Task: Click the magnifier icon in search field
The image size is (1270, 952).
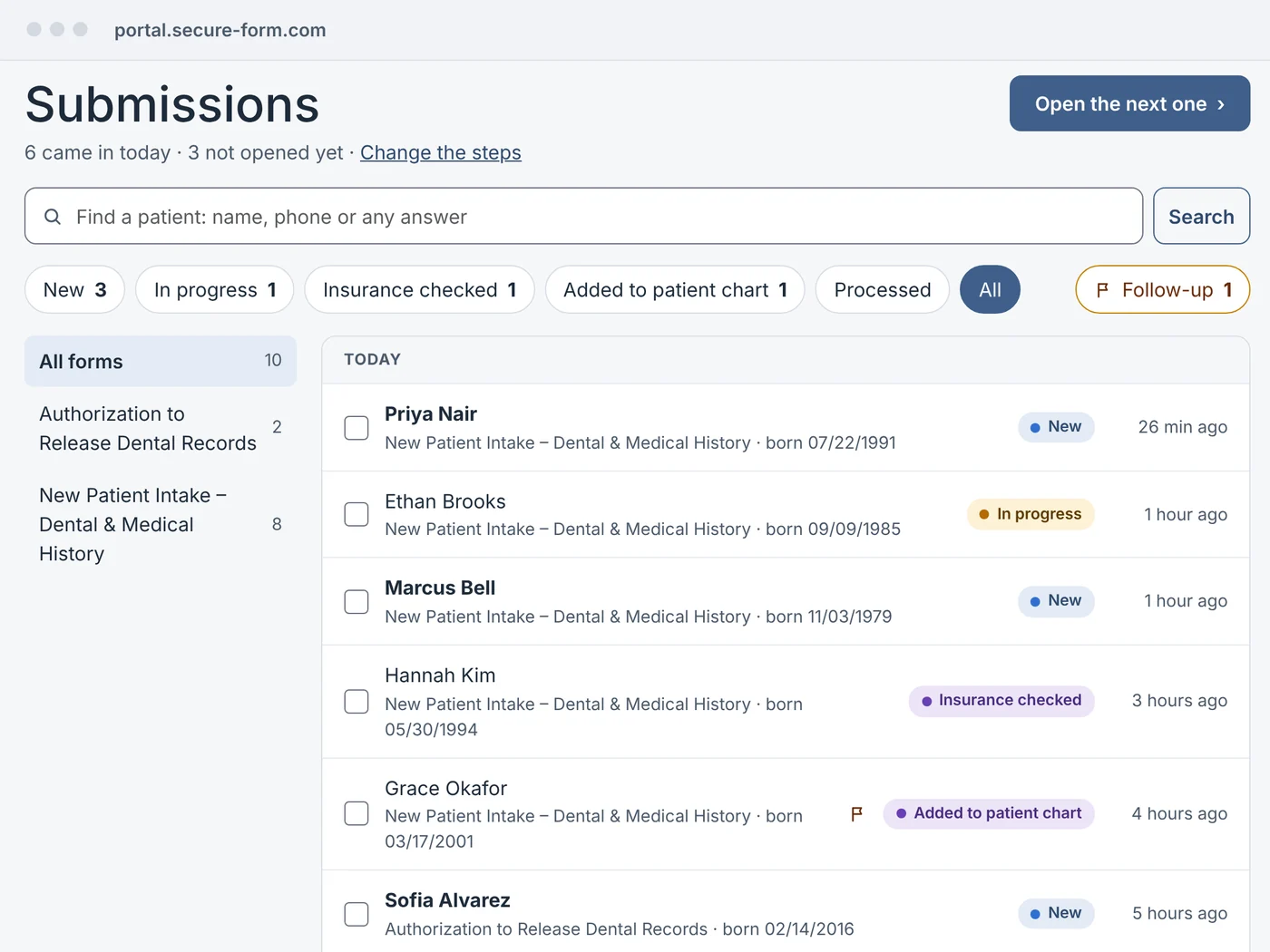Action: 53,217
